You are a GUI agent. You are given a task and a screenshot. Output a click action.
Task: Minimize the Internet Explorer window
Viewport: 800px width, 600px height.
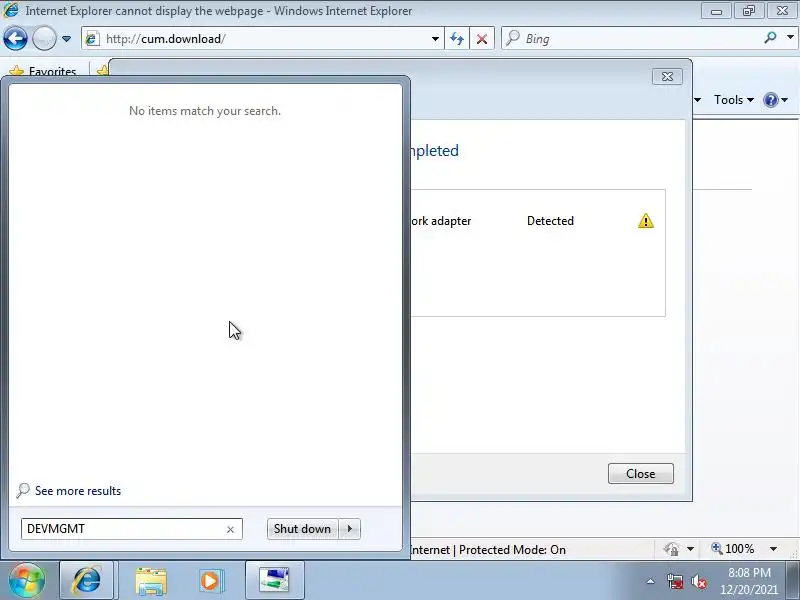tap(716, 11)
